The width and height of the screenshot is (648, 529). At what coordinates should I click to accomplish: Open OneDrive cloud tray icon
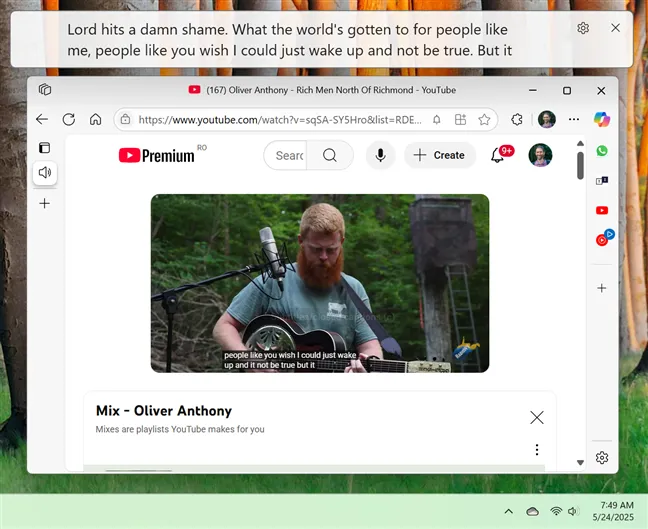532,512
